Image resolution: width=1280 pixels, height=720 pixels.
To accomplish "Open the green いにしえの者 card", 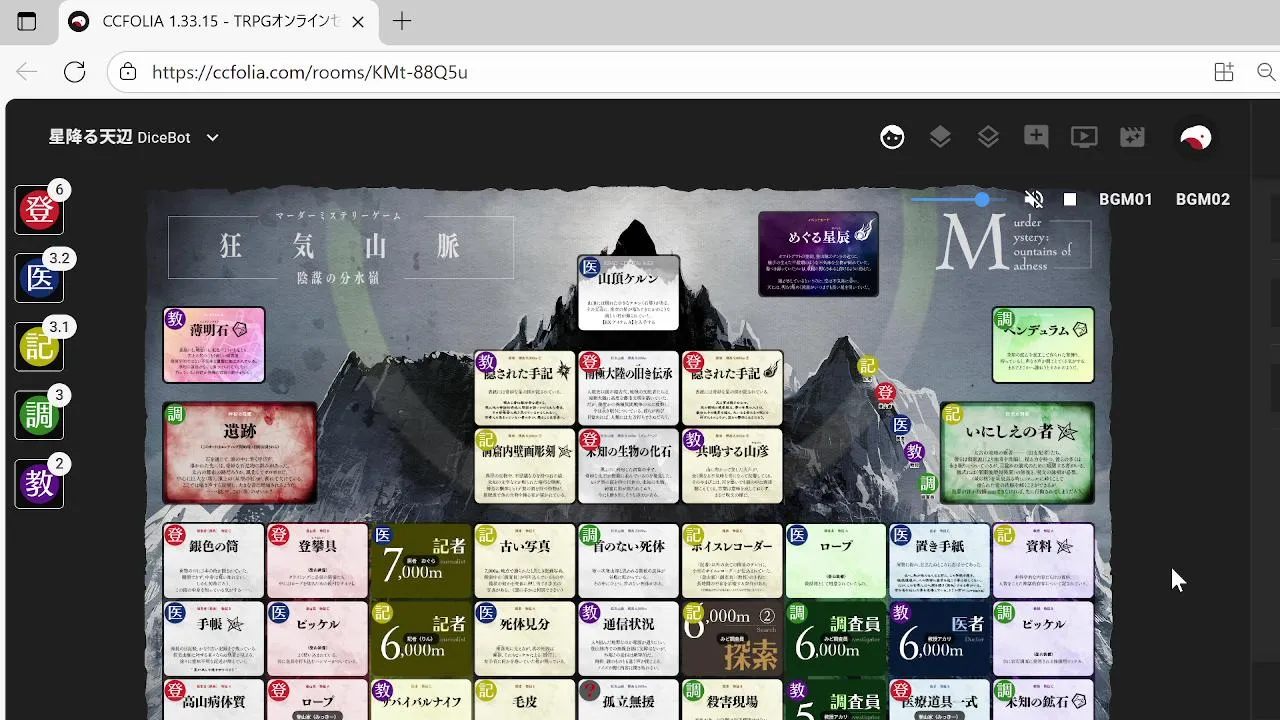I will (x=1017, y=453).
